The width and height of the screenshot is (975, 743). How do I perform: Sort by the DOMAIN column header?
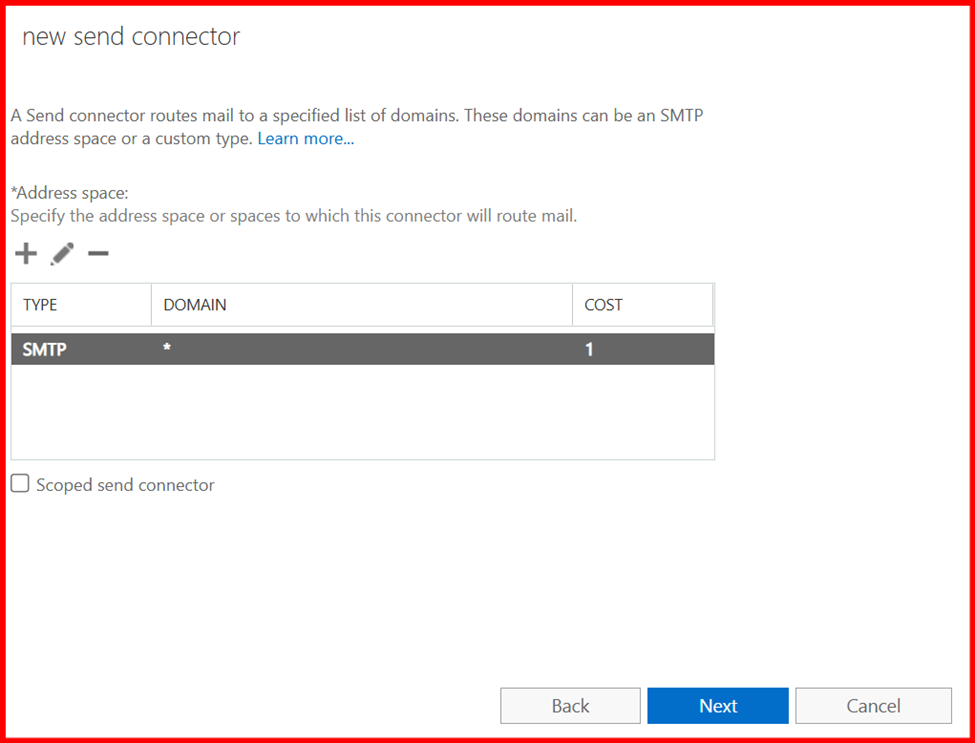click(x=195, y=305)
